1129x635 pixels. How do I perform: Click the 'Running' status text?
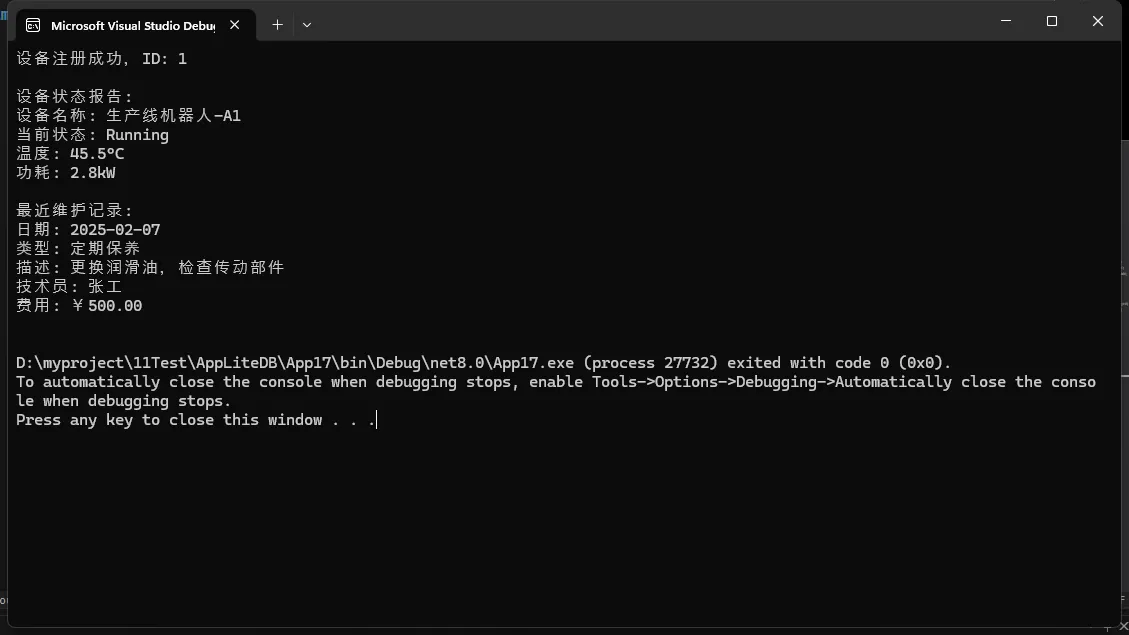[137, 135]
